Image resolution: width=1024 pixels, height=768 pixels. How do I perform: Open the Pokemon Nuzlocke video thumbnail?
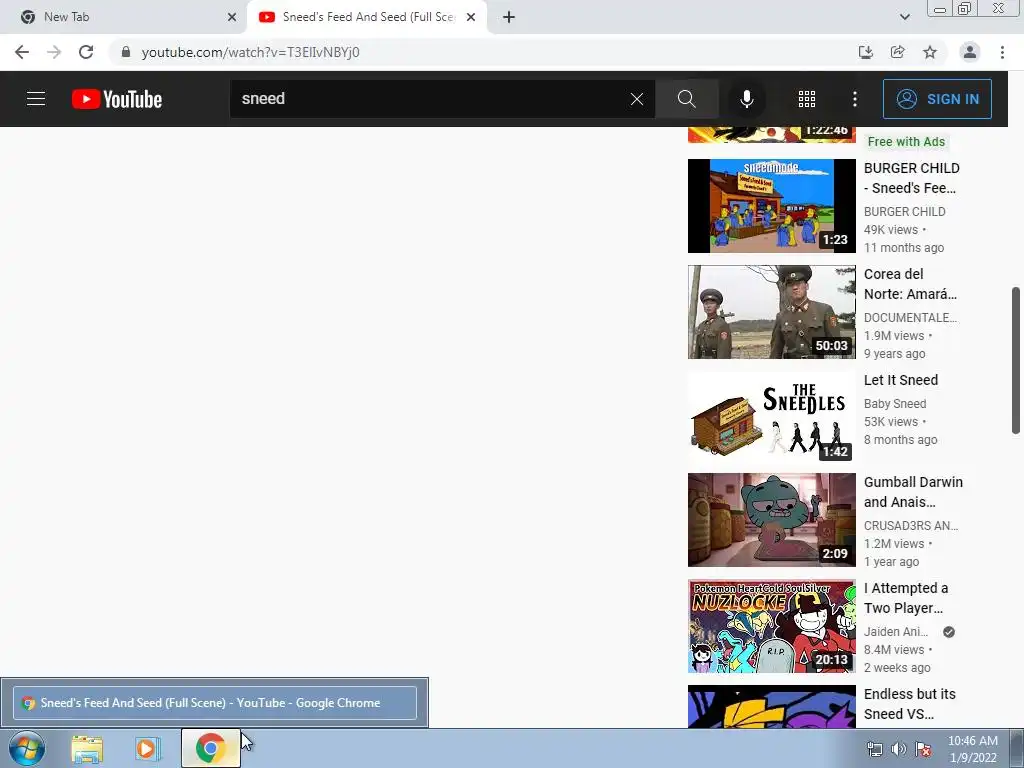tap(771, 626)
